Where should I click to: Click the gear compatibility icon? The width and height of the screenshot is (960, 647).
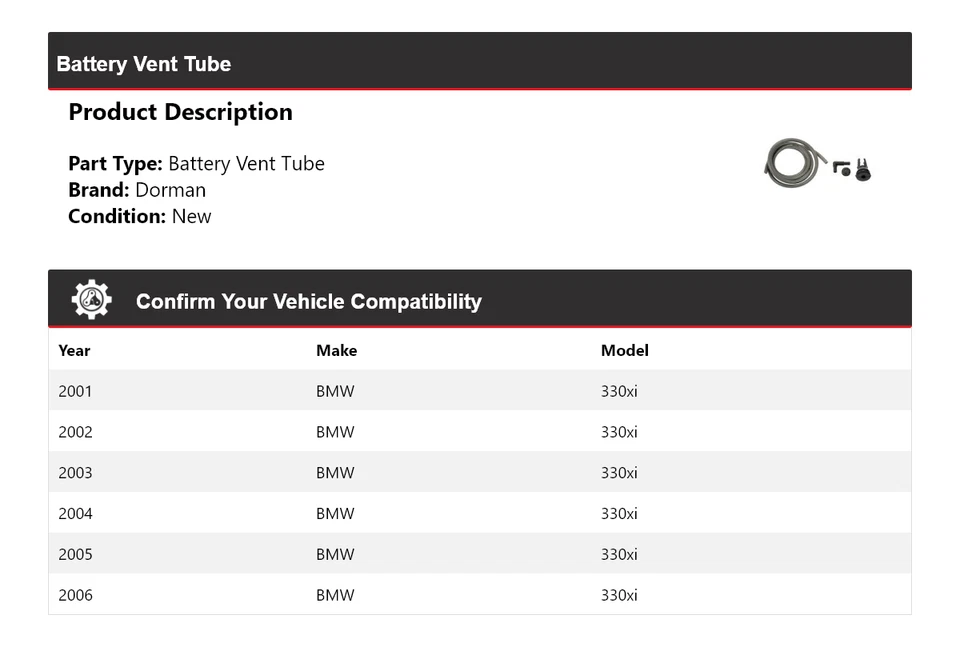pos(91,300)
